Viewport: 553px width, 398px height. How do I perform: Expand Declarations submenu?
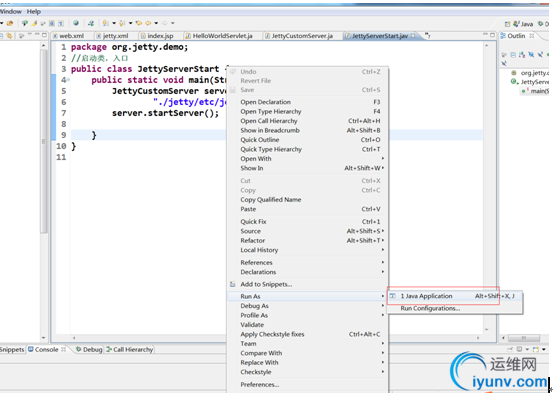[x=308, y=272]
